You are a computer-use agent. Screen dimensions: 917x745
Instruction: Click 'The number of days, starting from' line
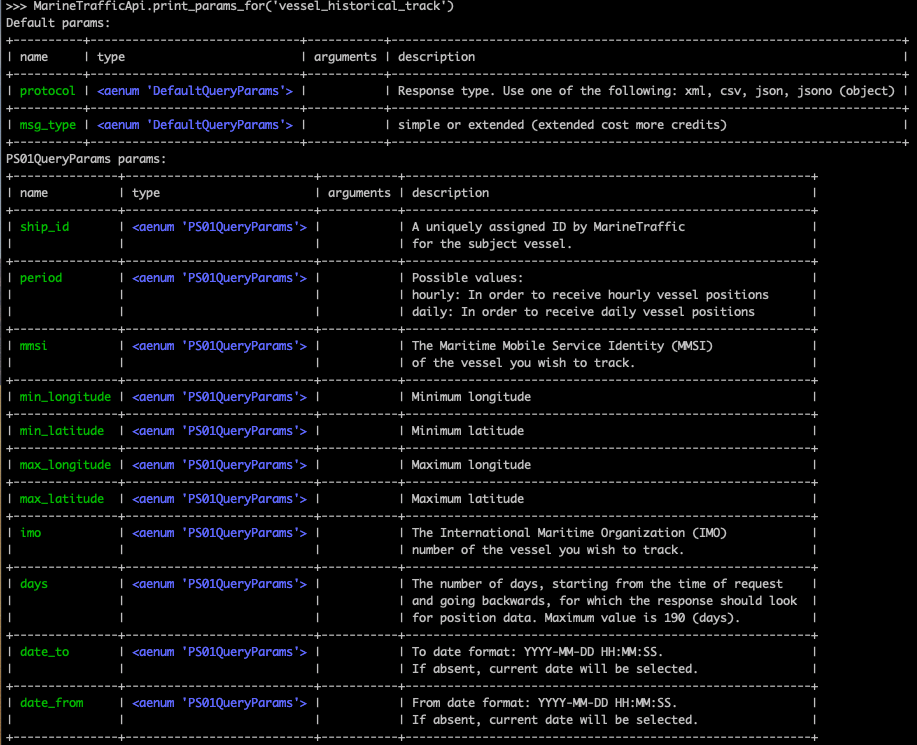coord(597,584)
